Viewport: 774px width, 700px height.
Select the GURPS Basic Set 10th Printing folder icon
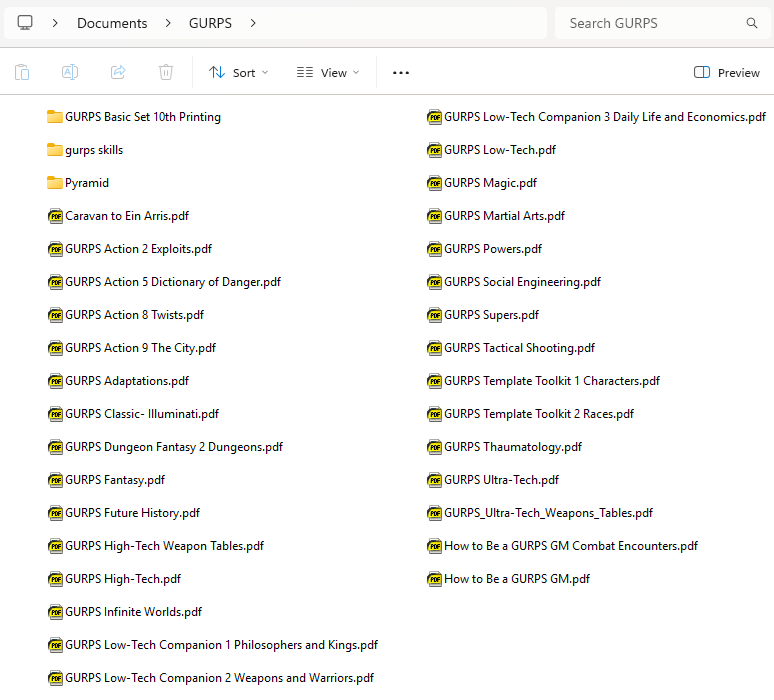tap(55, 117)
